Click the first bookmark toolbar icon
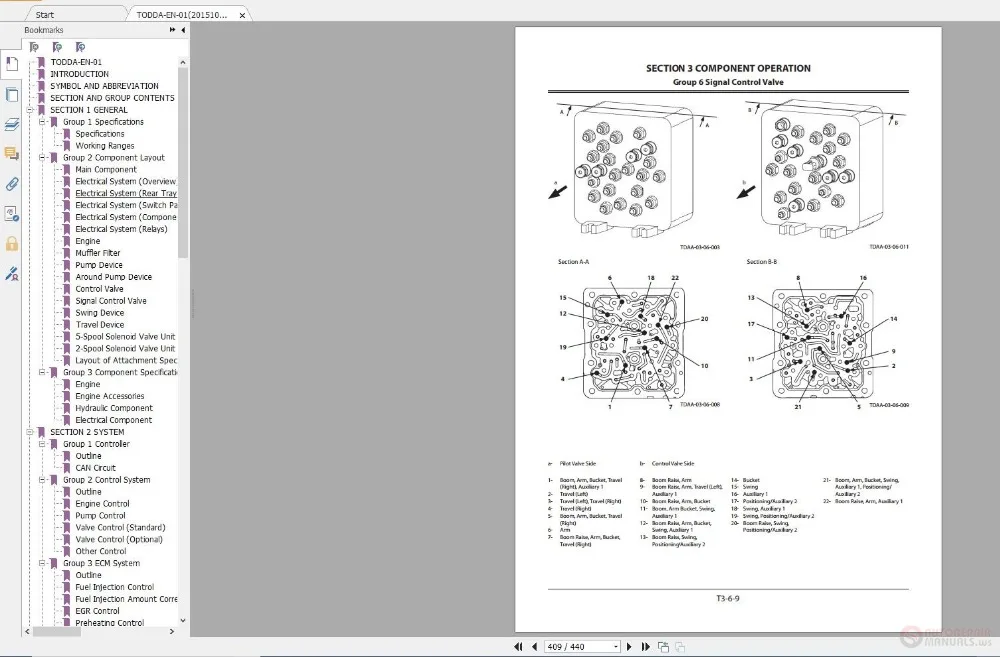Viewport: 1000px width, 657px height. click(x=34, y=47)
